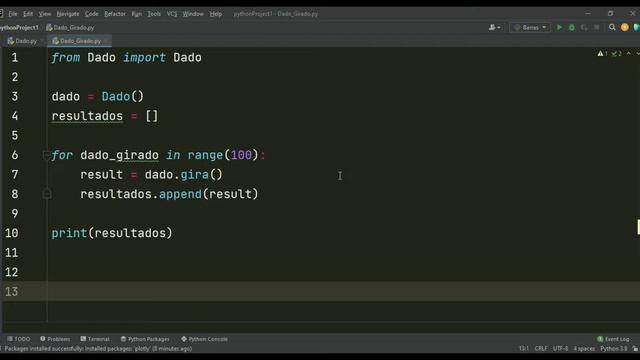
Task: Click the orange IDE updates icon
Action: pos(624,27)
